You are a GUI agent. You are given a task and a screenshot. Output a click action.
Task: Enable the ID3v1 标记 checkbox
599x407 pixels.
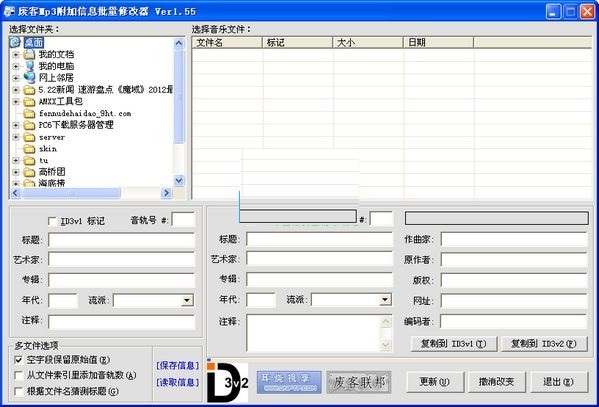pos(52,221)
